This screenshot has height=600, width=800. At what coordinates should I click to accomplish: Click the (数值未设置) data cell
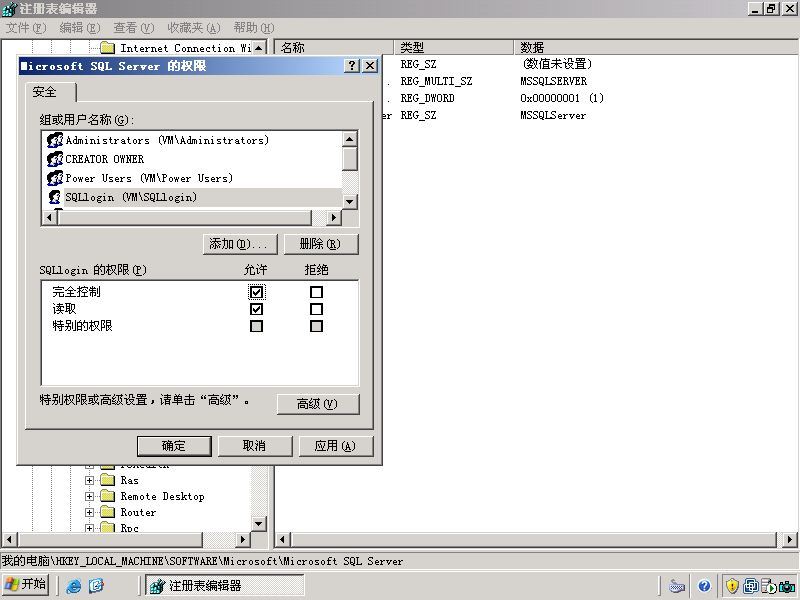click(557, 64)
